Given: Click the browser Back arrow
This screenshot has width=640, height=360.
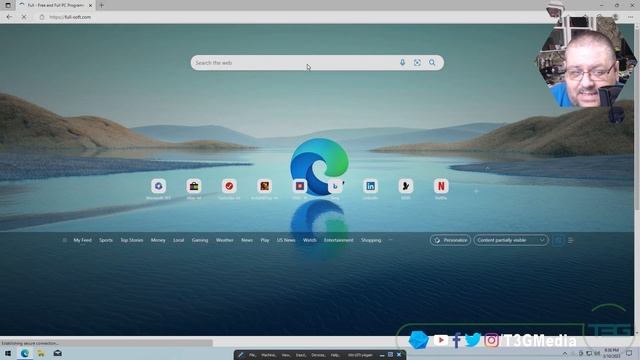Looking at the screenshot, I should point(9,17).
